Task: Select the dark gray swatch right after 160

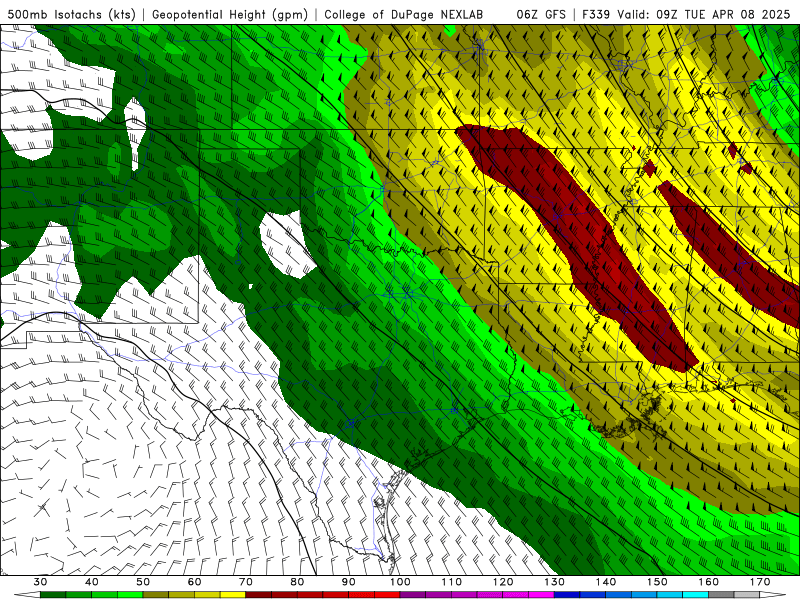Action: pyautogui.click(x=721, y=595)
